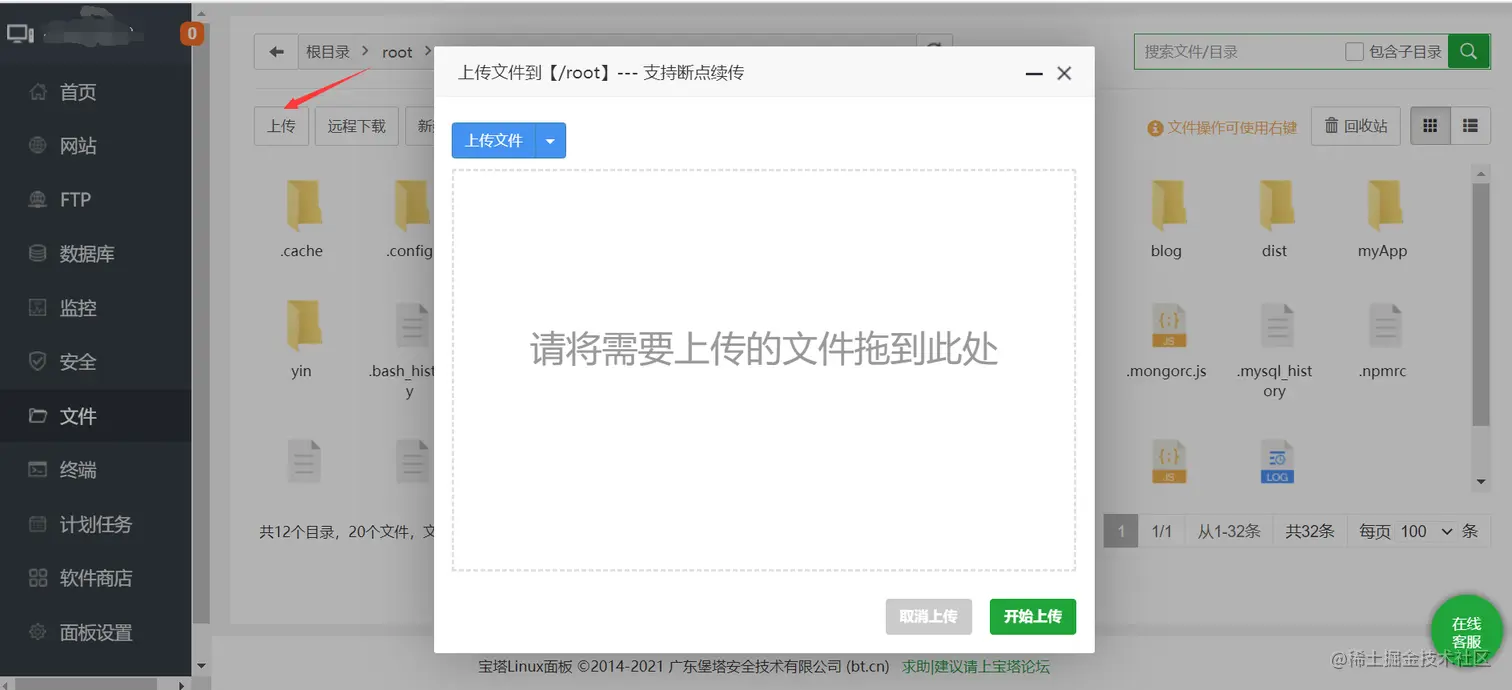Select the .npmrc file
The width and height of the screenshot is (1512, 690).
point(1382,340)
